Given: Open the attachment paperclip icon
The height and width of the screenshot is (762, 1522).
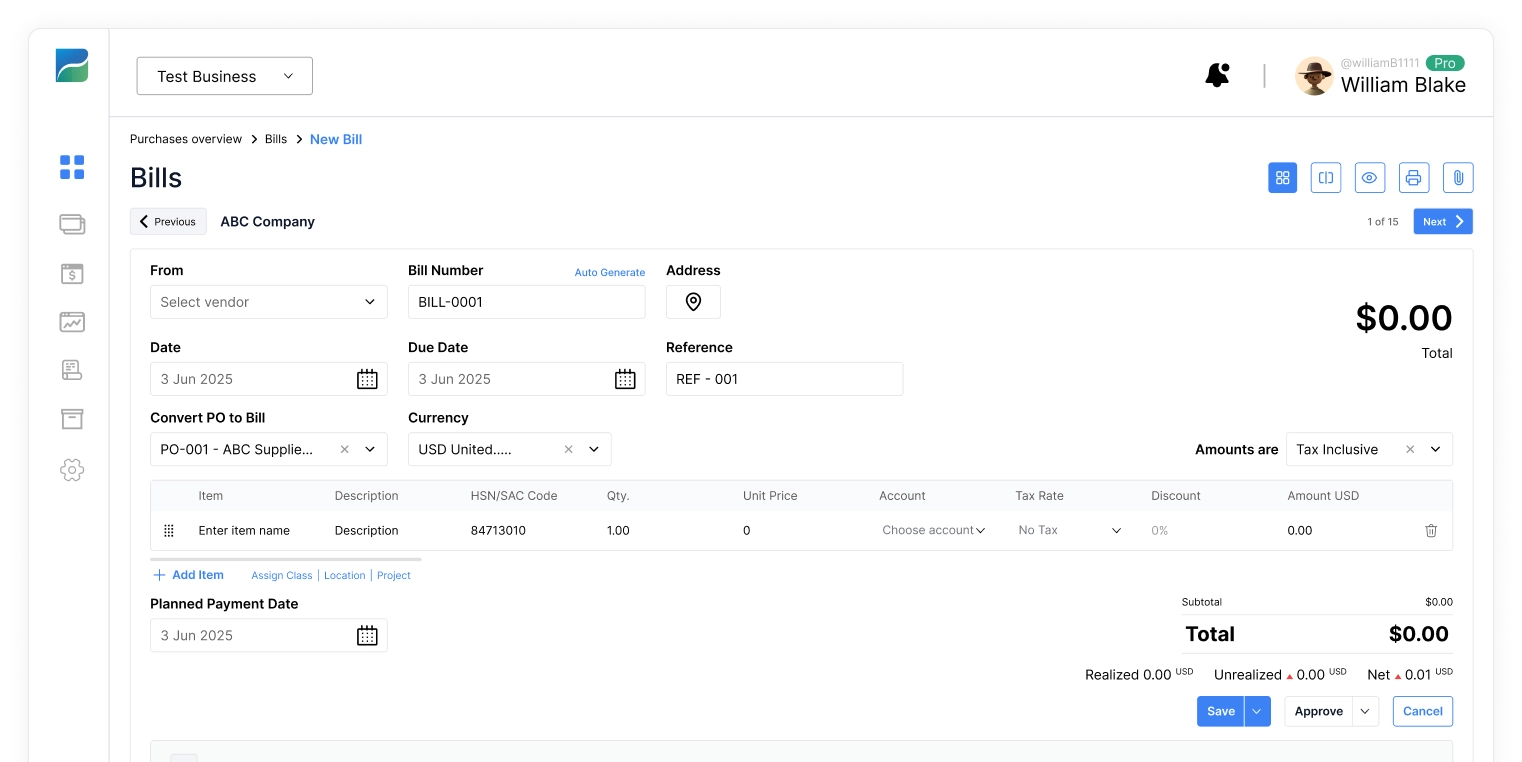Looking at the screenshot, I should (1458, 178).
